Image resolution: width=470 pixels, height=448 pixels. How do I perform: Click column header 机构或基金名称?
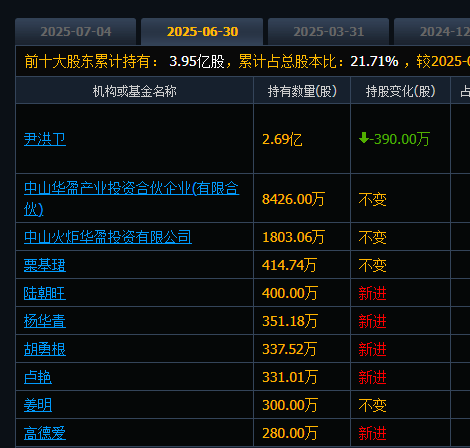coord(134,91)
